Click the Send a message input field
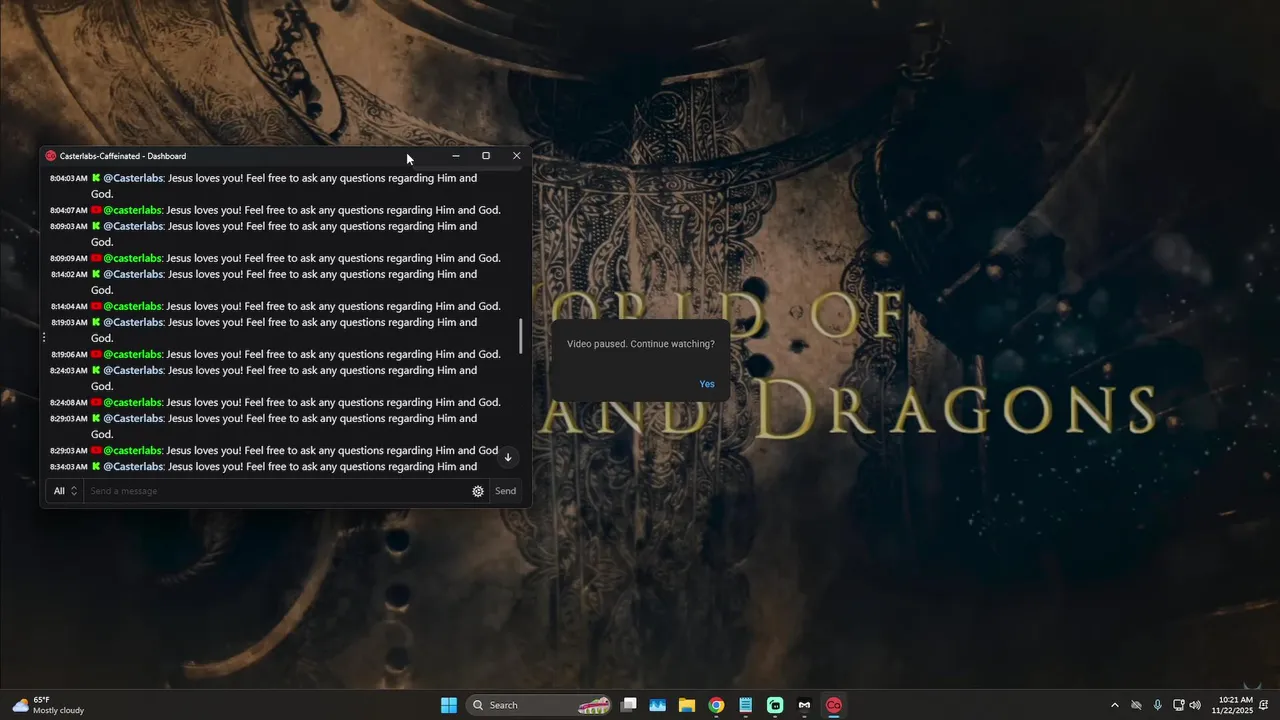Viewport: 1280px width, 720px height. point(278,491)
